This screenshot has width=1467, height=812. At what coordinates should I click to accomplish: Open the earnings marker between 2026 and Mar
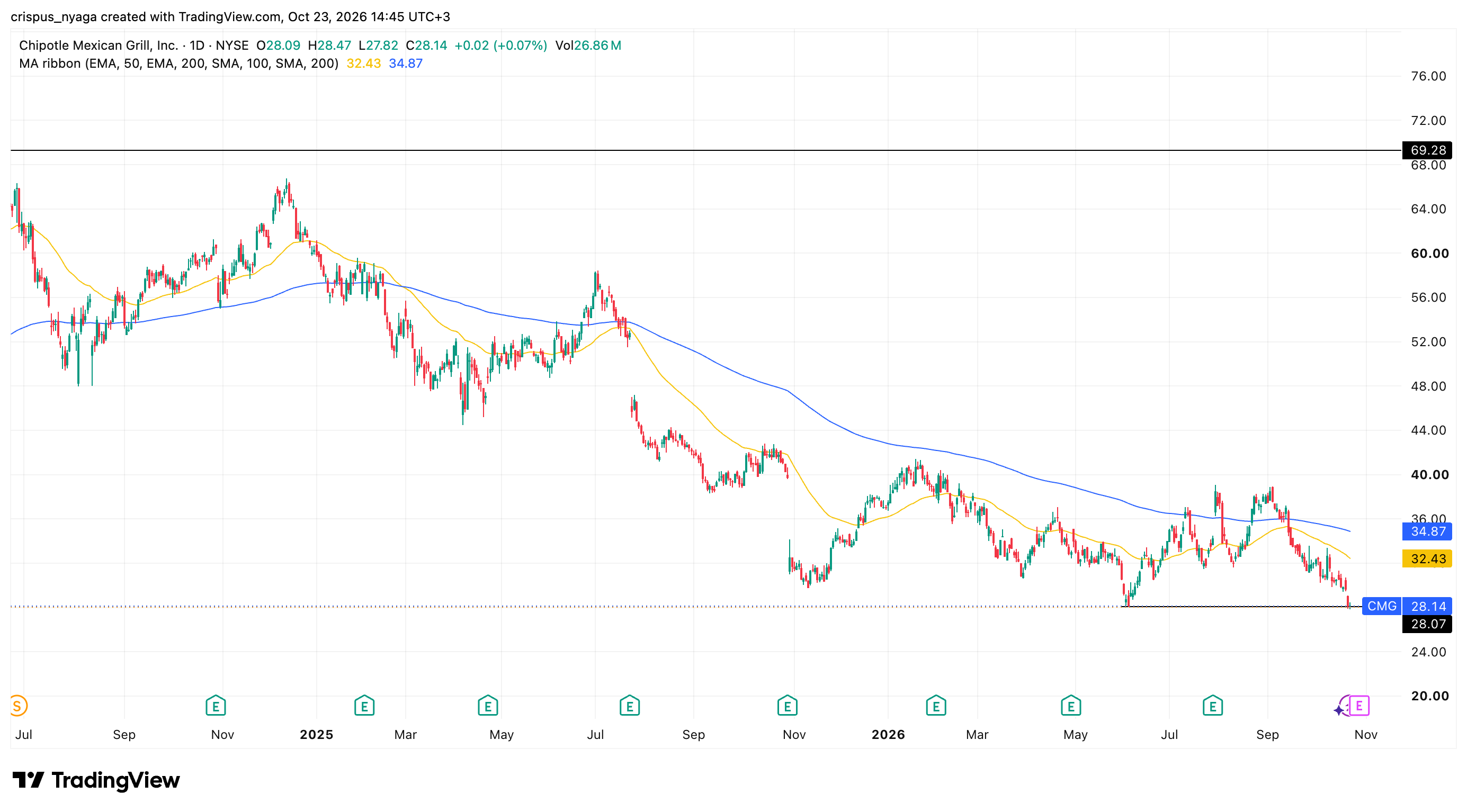pos(936,706)
